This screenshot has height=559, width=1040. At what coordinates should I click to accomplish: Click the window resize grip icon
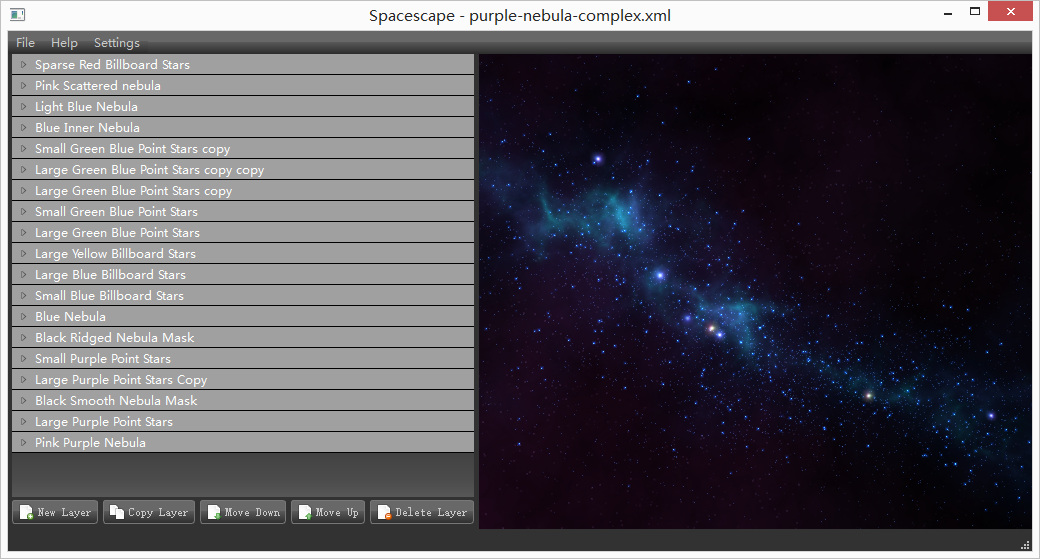tap(1025, 545)
